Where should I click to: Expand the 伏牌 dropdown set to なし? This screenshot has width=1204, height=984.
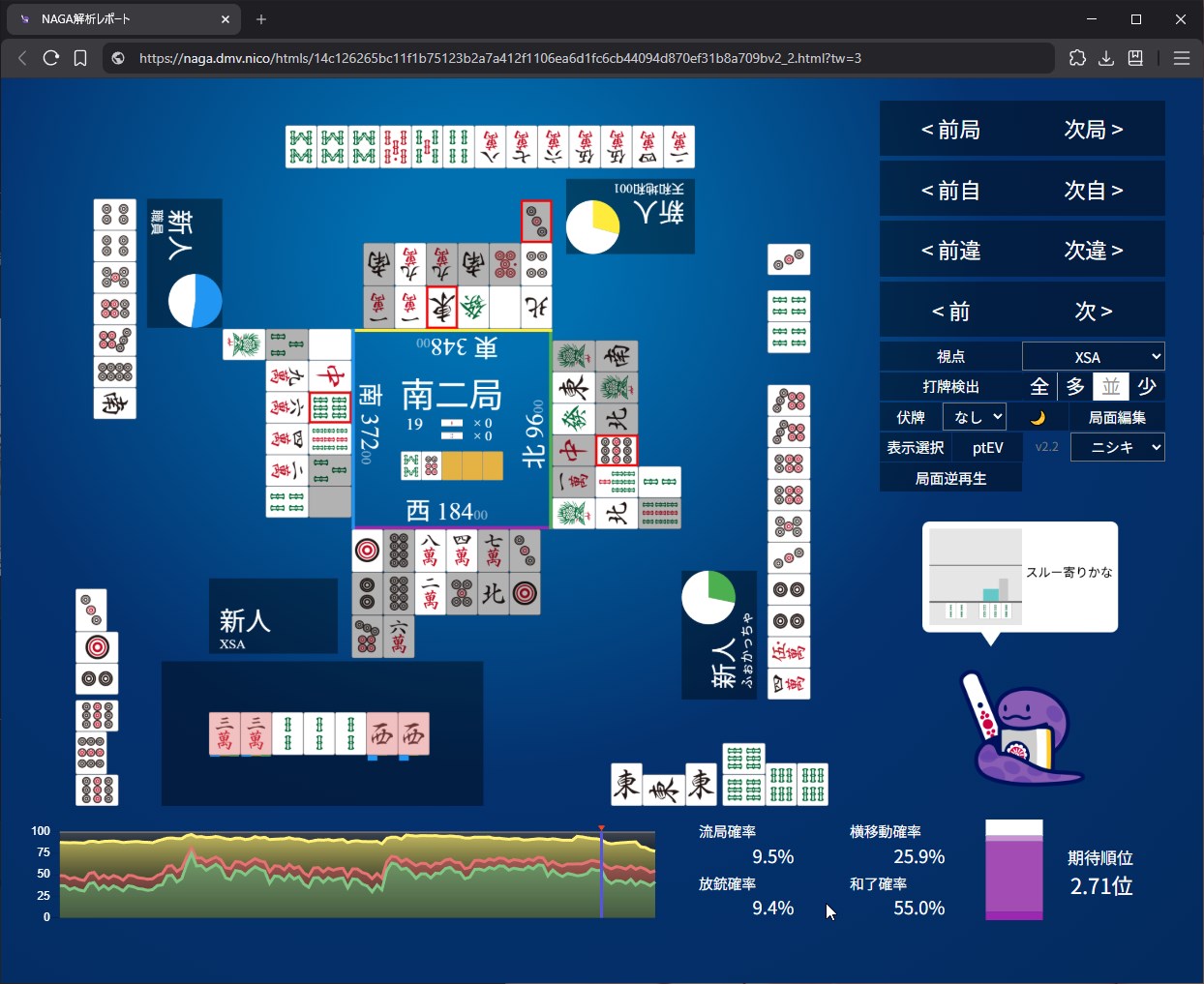pyautogui.click(x=975, y=417)
